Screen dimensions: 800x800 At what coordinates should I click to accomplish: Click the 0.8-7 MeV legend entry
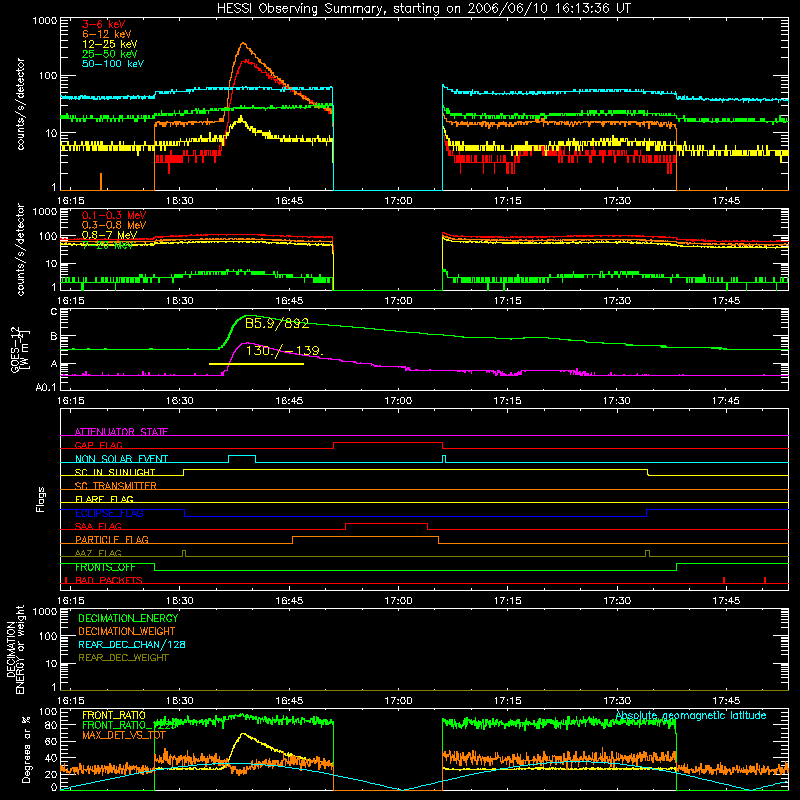coord(110,235)
